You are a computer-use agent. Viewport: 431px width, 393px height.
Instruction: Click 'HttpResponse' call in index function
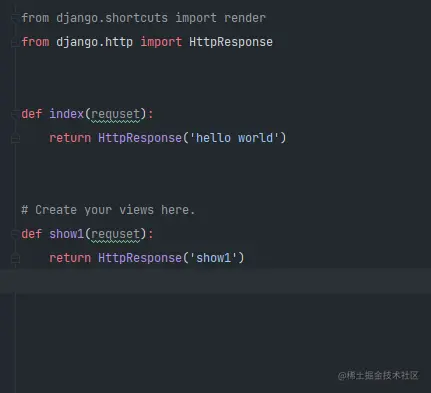click(140, 138)
